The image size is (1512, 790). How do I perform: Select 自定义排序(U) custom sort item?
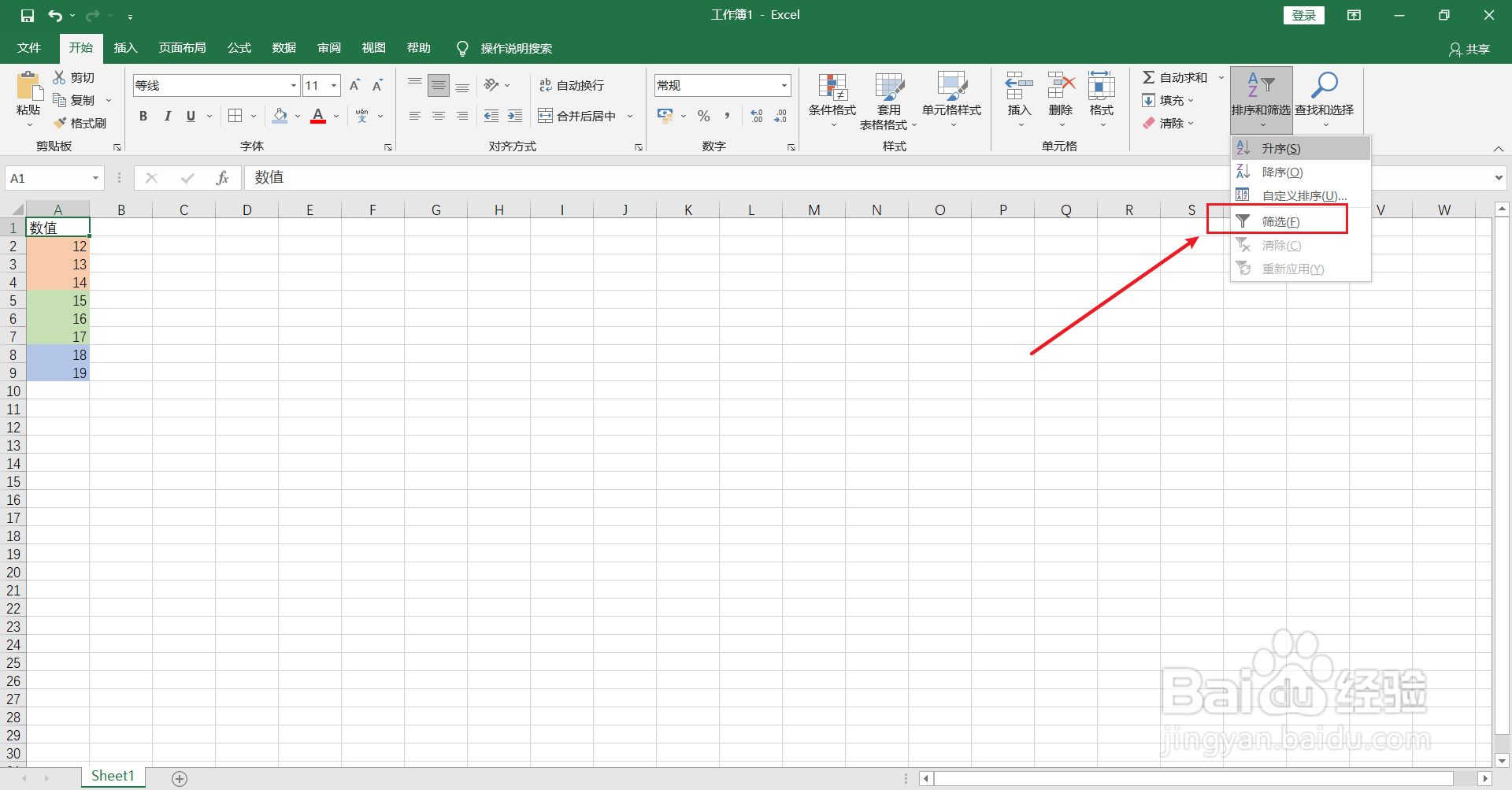[x=1301, y=195]
